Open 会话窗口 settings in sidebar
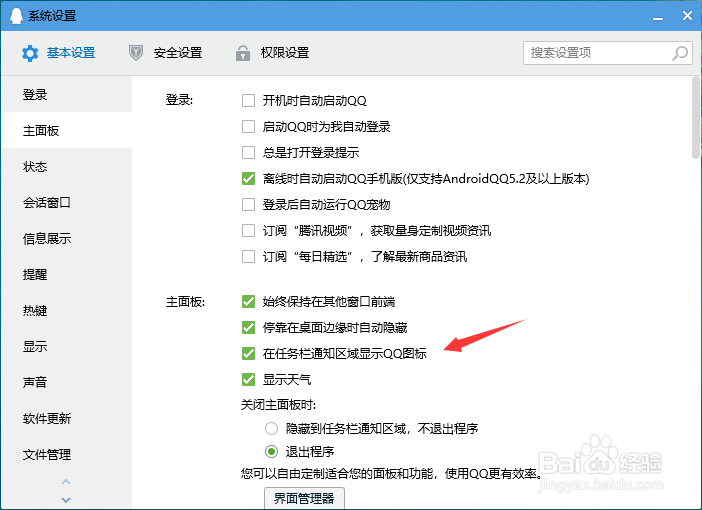This screenshot has height=510, width=702. point(66,202)
